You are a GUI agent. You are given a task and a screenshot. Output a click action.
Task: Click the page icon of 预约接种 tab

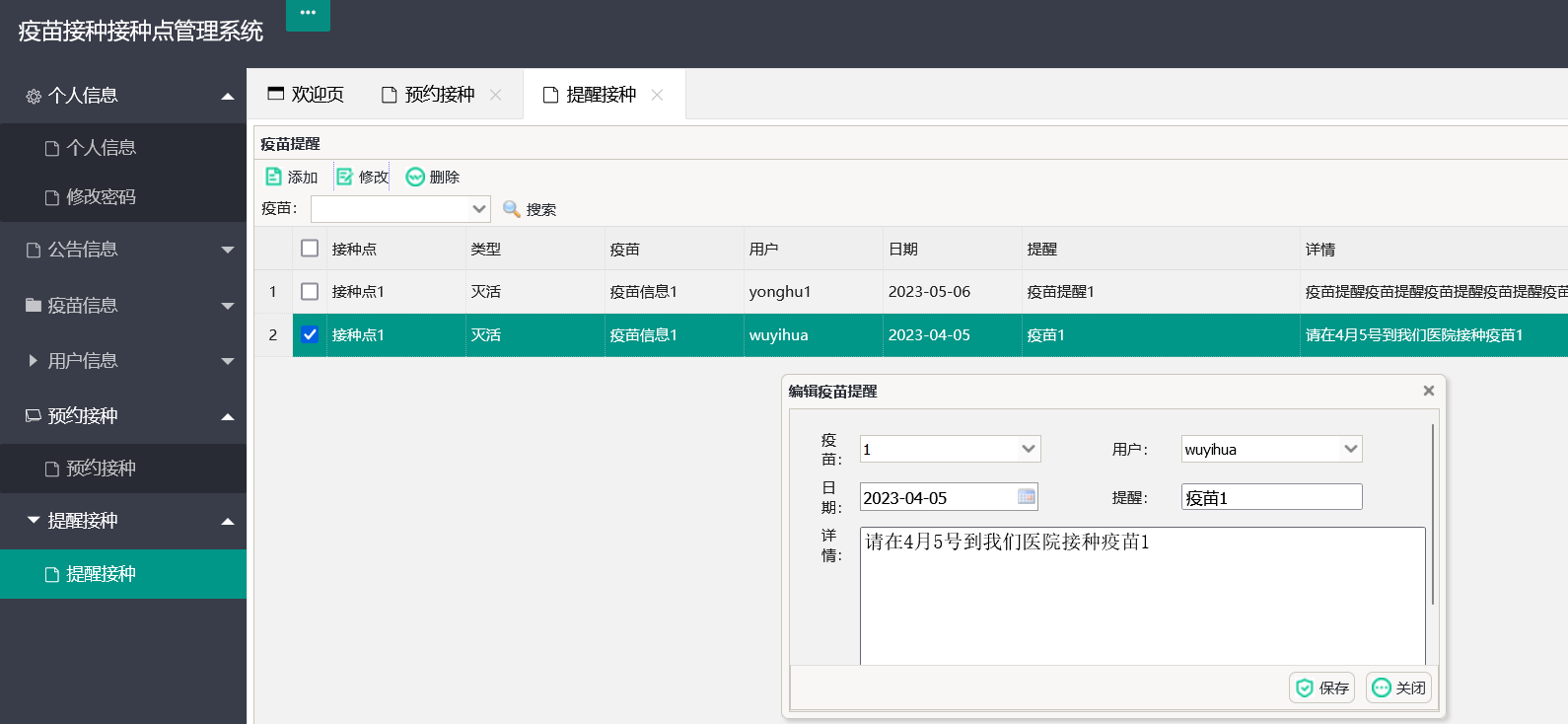click(390, 95)
